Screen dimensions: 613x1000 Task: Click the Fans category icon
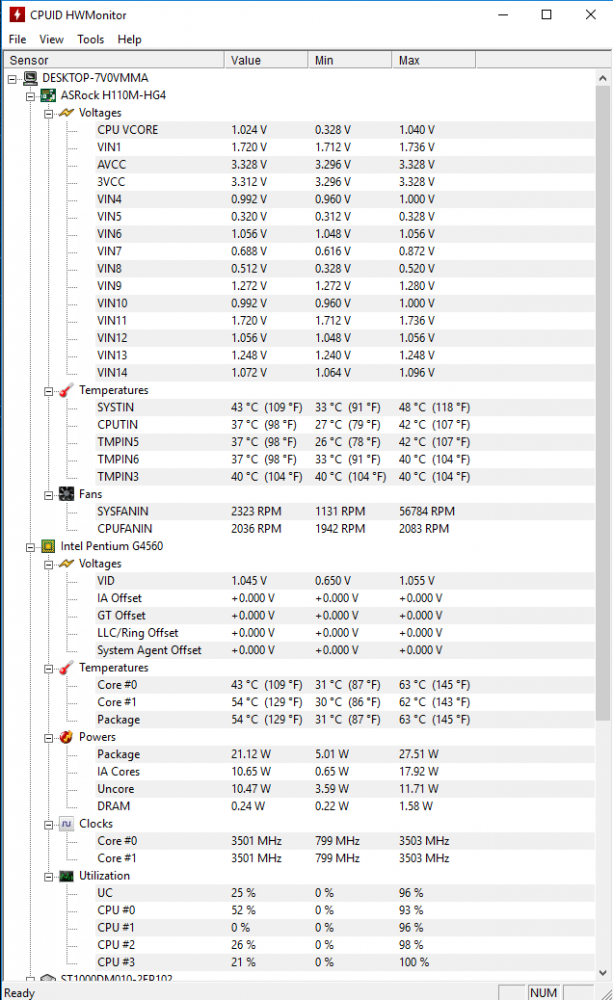(x=66, y=494)
